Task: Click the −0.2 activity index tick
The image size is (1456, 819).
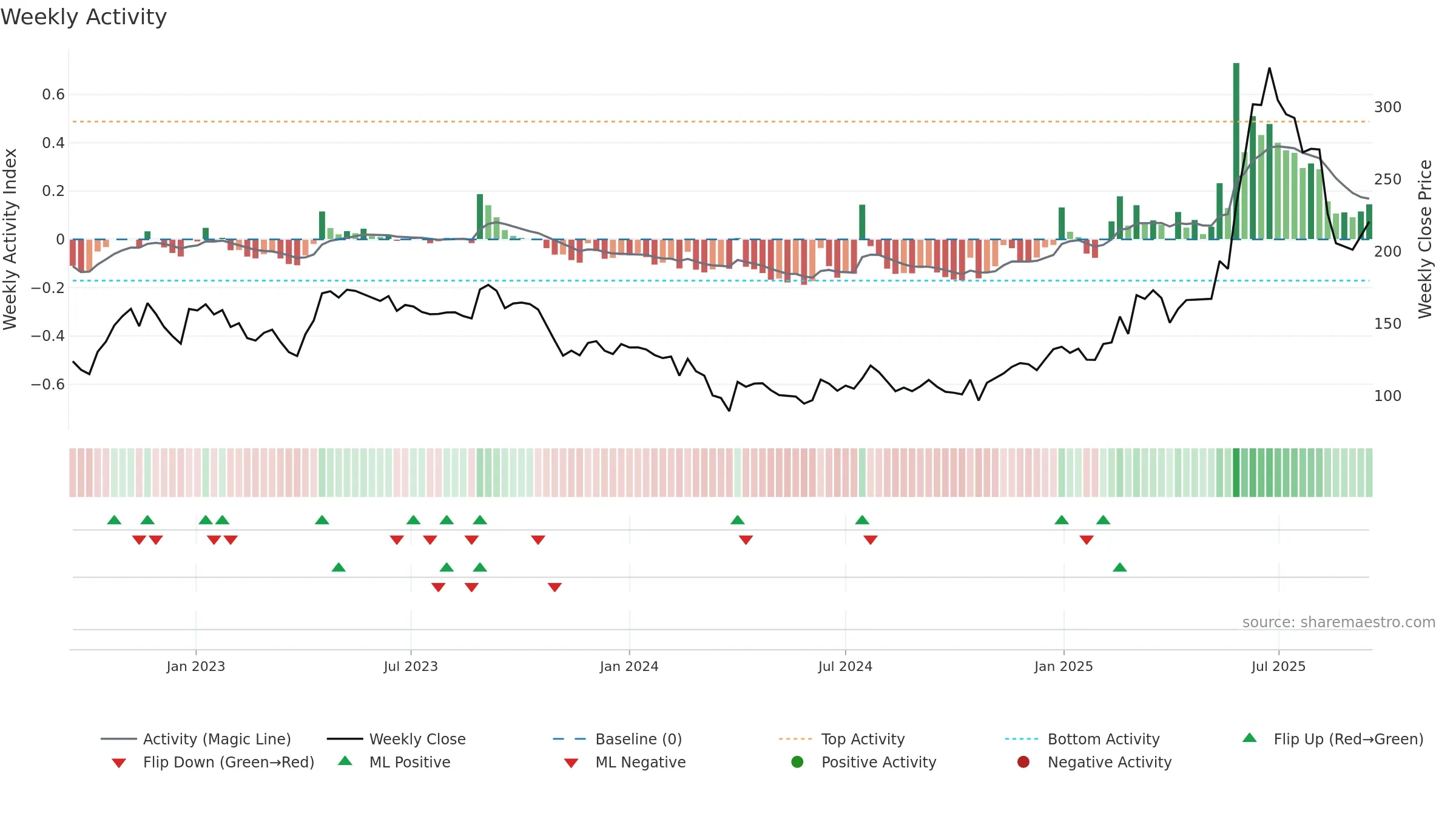Action: (48, 288)
